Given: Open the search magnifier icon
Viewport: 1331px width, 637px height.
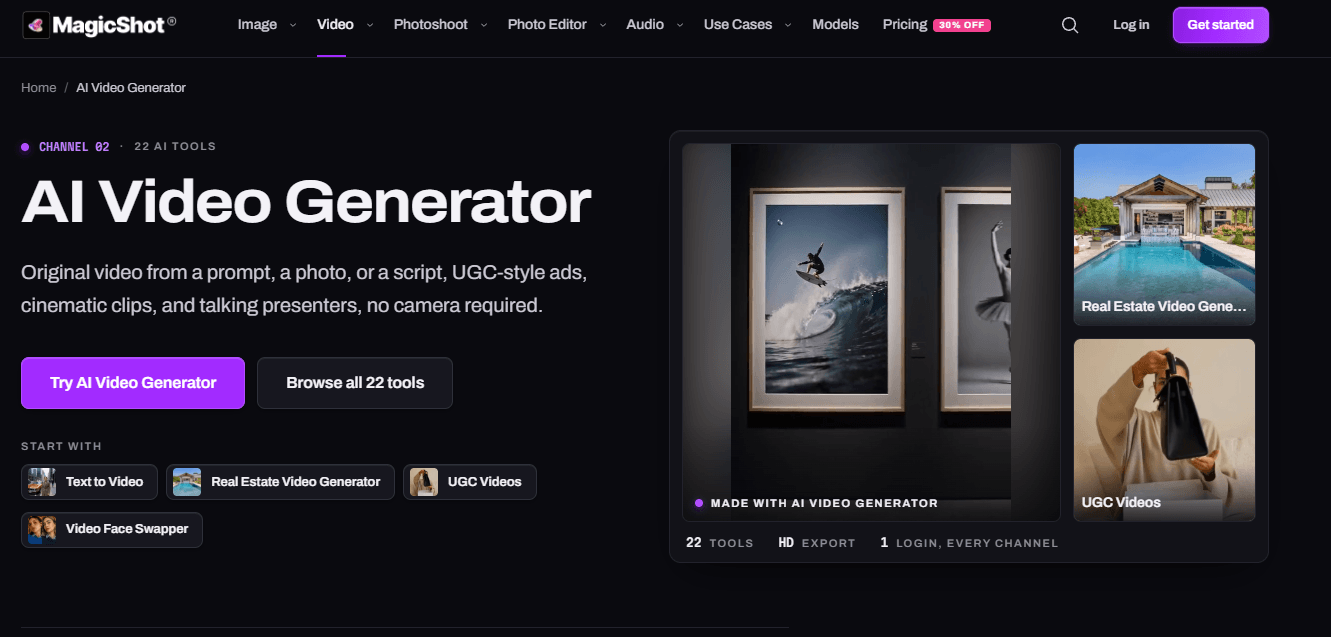Looking at the screenshot, I should (x=1070, y=25).
